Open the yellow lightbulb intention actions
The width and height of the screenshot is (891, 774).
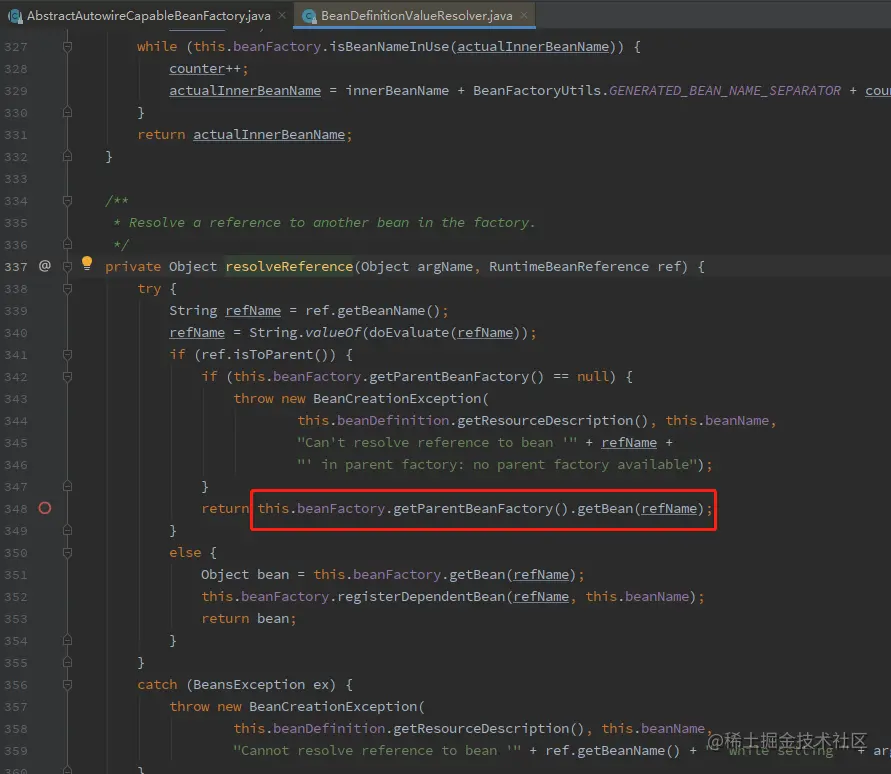click(x=86, y=263)
